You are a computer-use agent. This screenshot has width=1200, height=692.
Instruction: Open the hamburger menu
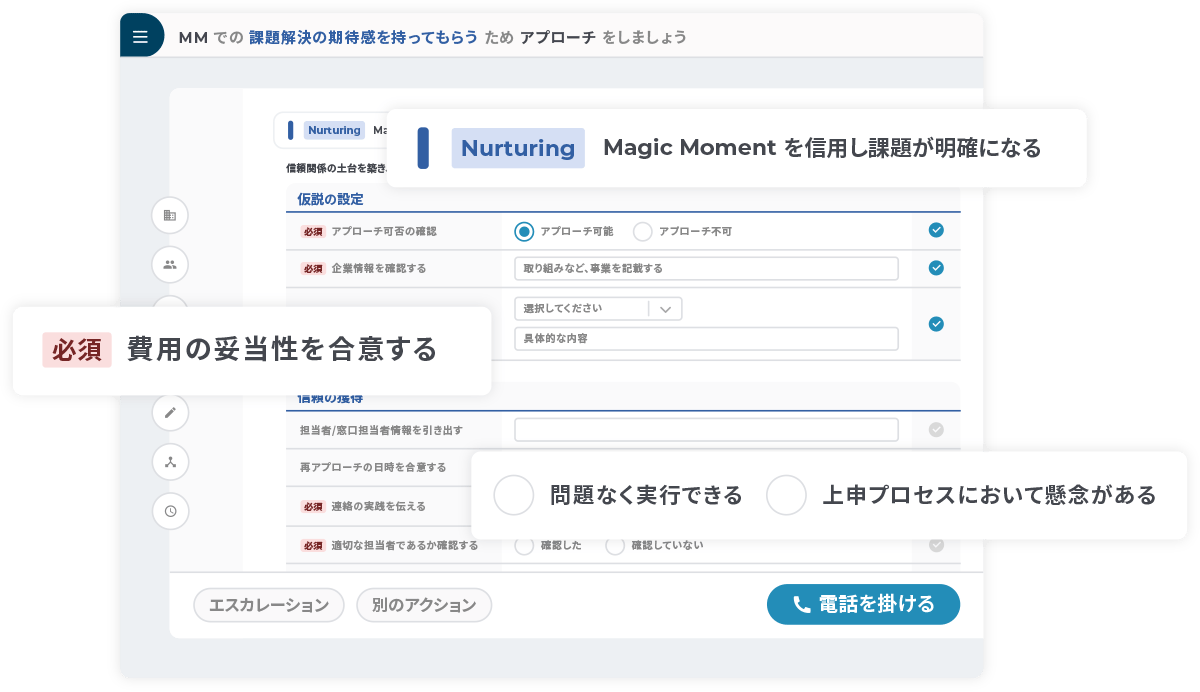pos(140,37)
